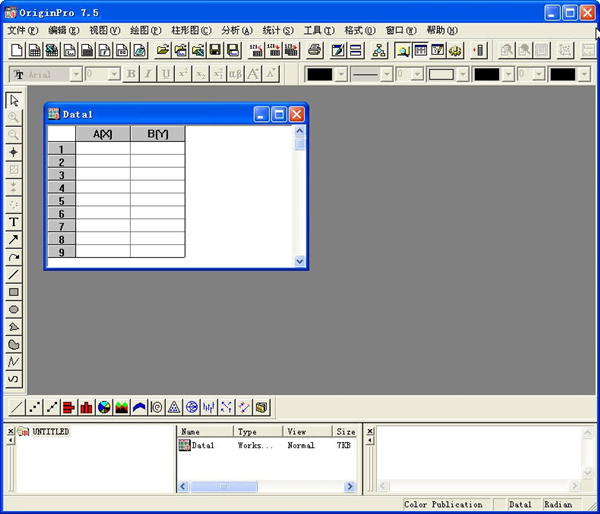
Task: Toggle Bold formatting
Action: point(131,74)
